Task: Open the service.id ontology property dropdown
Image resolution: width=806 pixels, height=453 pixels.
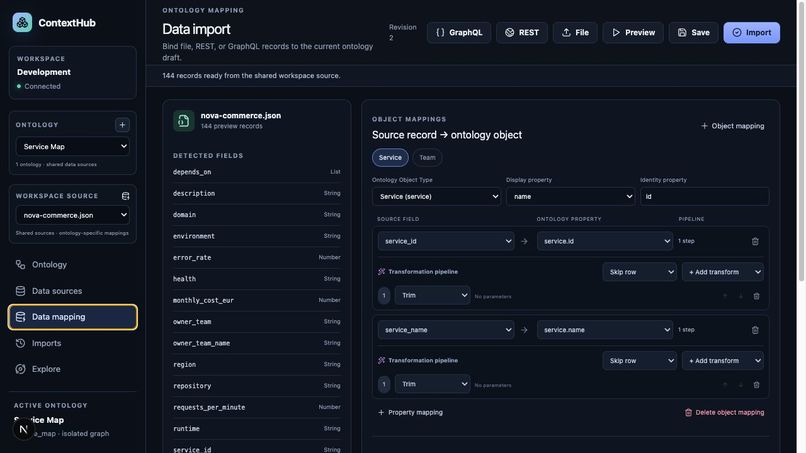Action: pyautogui.click(x=604, y=241)
